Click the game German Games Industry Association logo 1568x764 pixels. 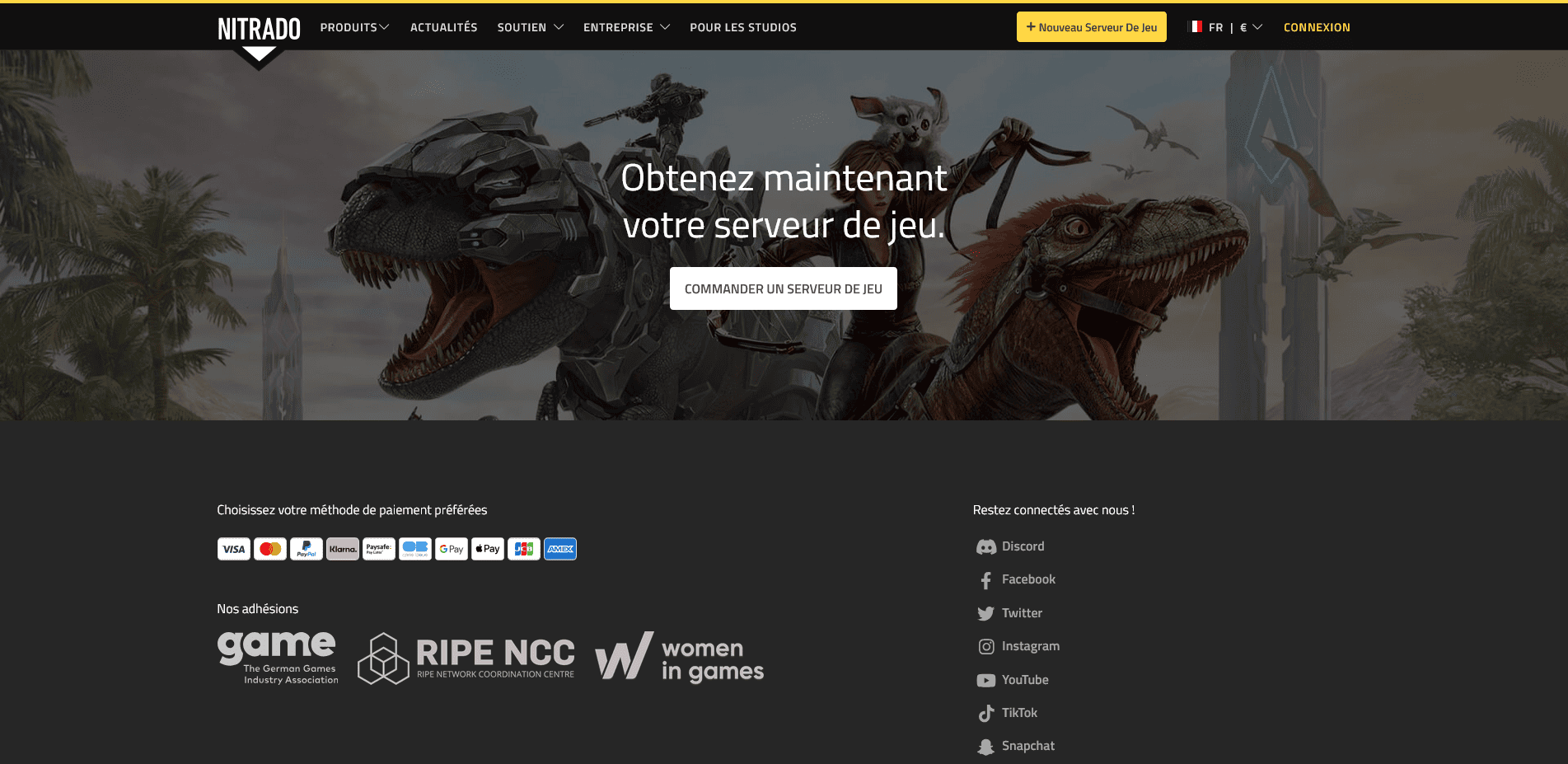(x=278, y=658)
